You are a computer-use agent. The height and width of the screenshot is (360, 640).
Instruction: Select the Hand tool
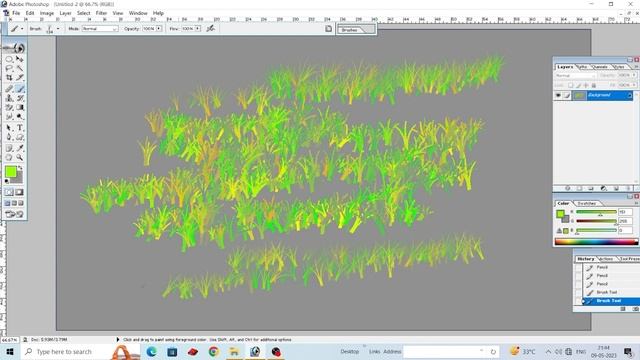(x=9, y=158)
